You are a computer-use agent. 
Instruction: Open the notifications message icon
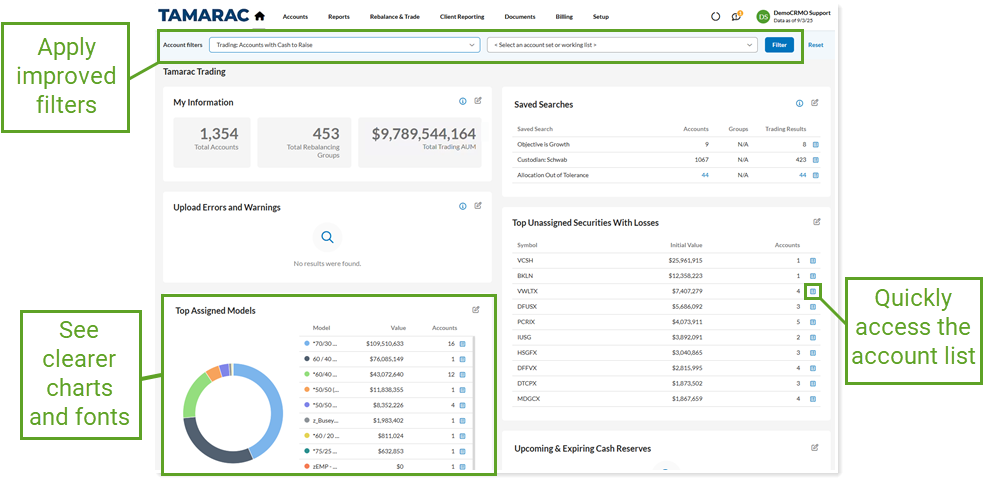pyautogui.click(x=736, y=17)
